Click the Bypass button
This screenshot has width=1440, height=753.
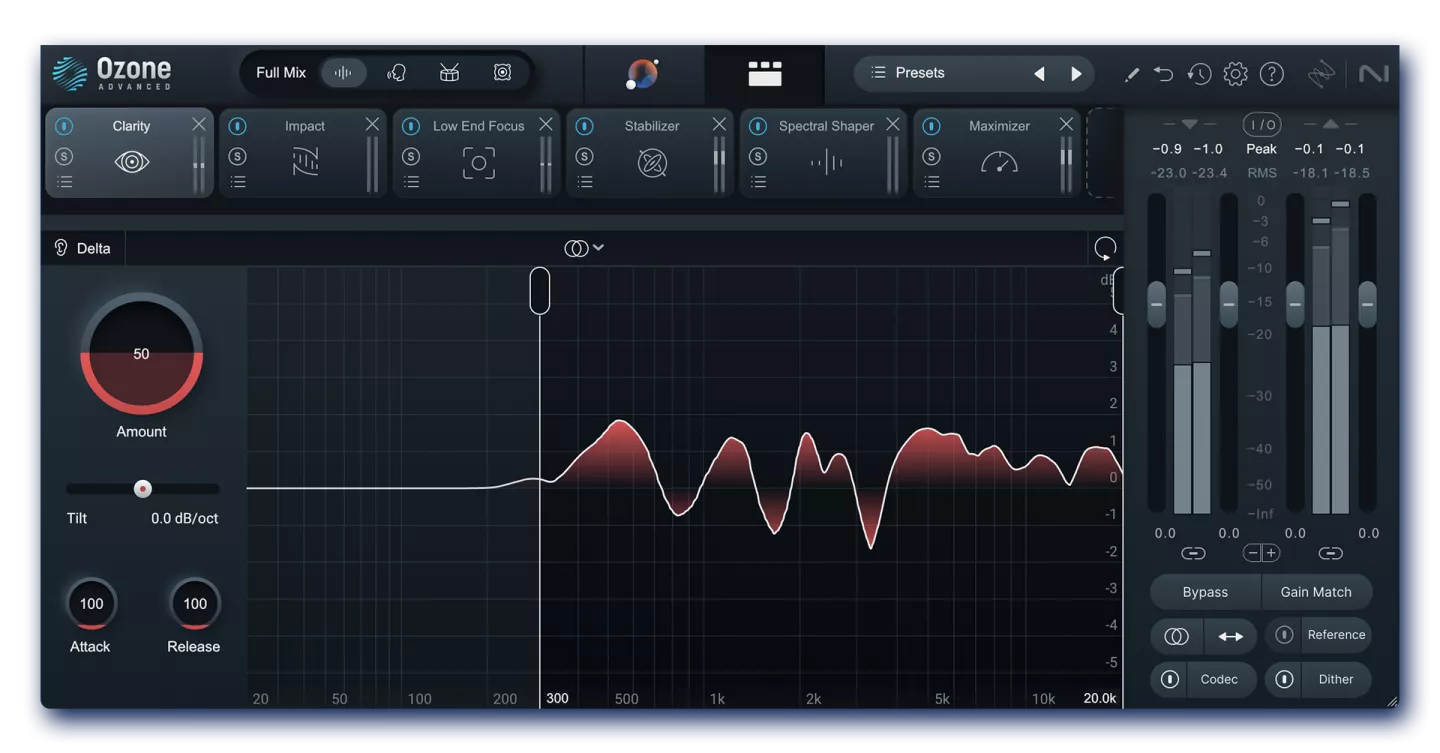[x=1205, y=592]
